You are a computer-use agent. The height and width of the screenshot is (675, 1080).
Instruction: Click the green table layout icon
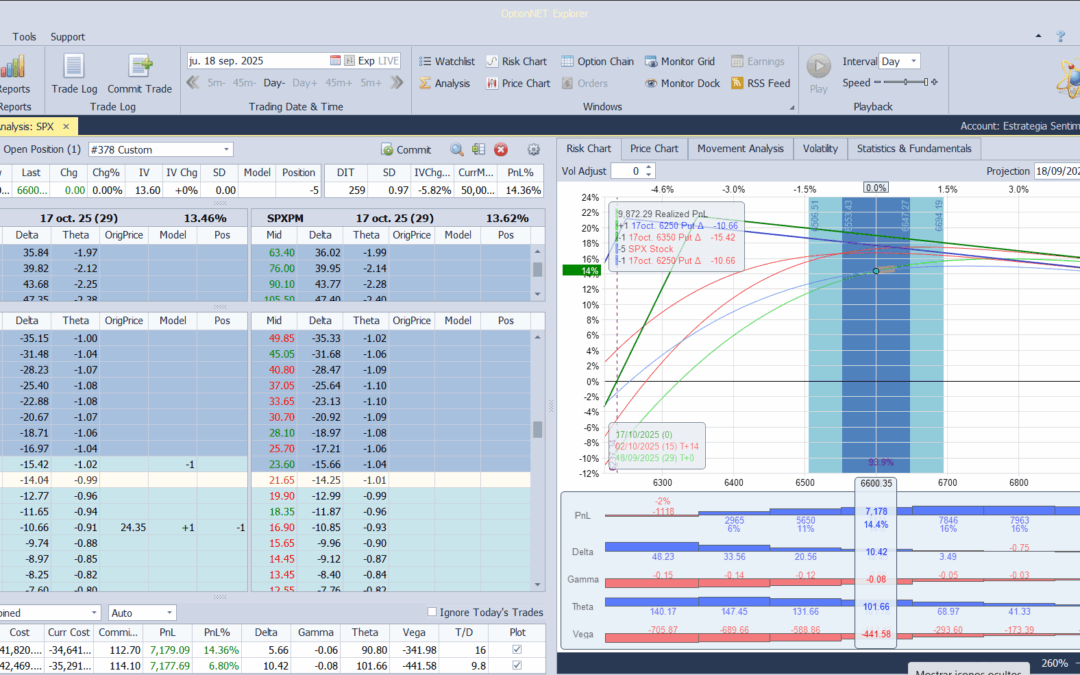(x=479, y=149)
